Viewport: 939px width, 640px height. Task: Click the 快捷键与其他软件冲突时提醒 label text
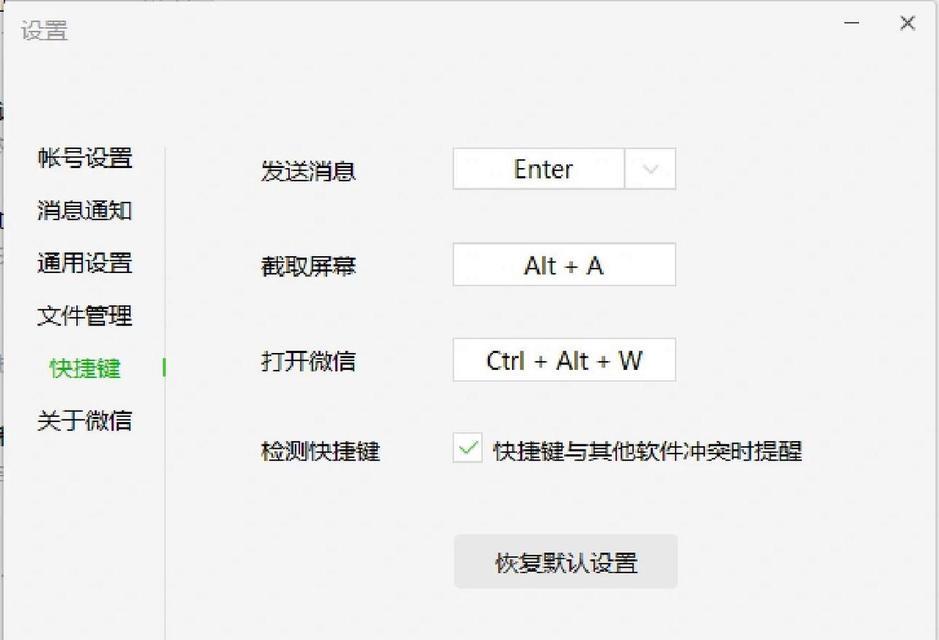pyautogui.click(x=648, y=451)
